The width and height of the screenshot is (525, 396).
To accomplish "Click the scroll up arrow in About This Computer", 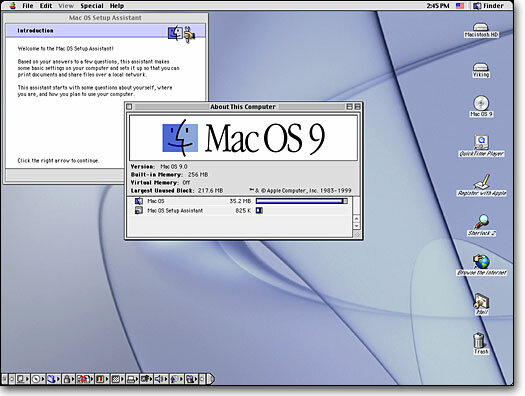I will [x=357, y=219].
